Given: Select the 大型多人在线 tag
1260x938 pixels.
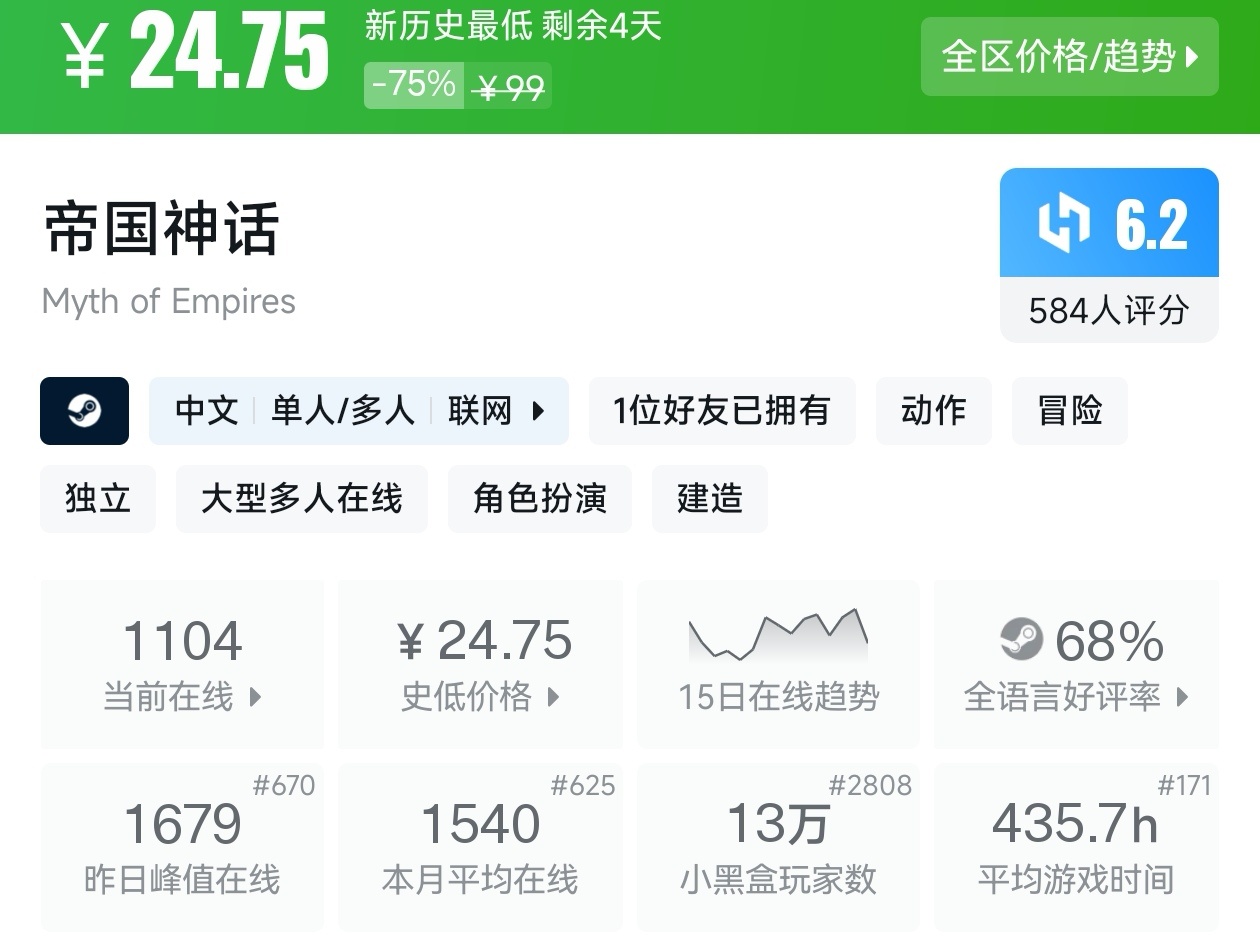Looking at the screenshot, I should [x=302, y=498].
